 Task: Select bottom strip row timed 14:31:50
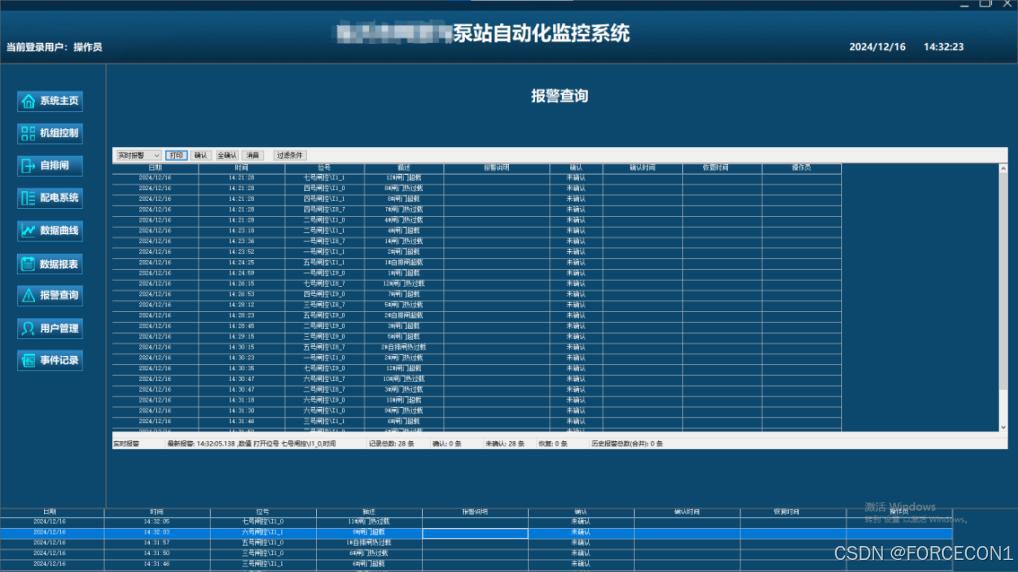pos(477,553)
